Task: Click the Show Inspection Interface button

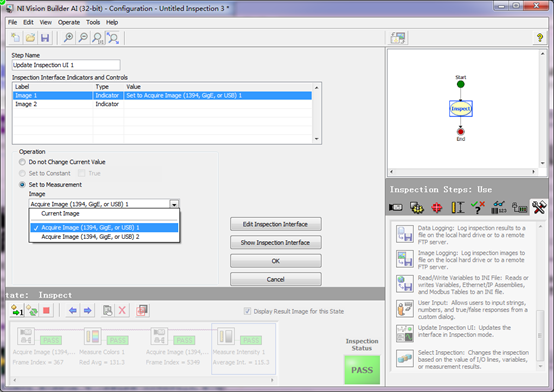Action: pyautogui.click(x=276, y=242)
